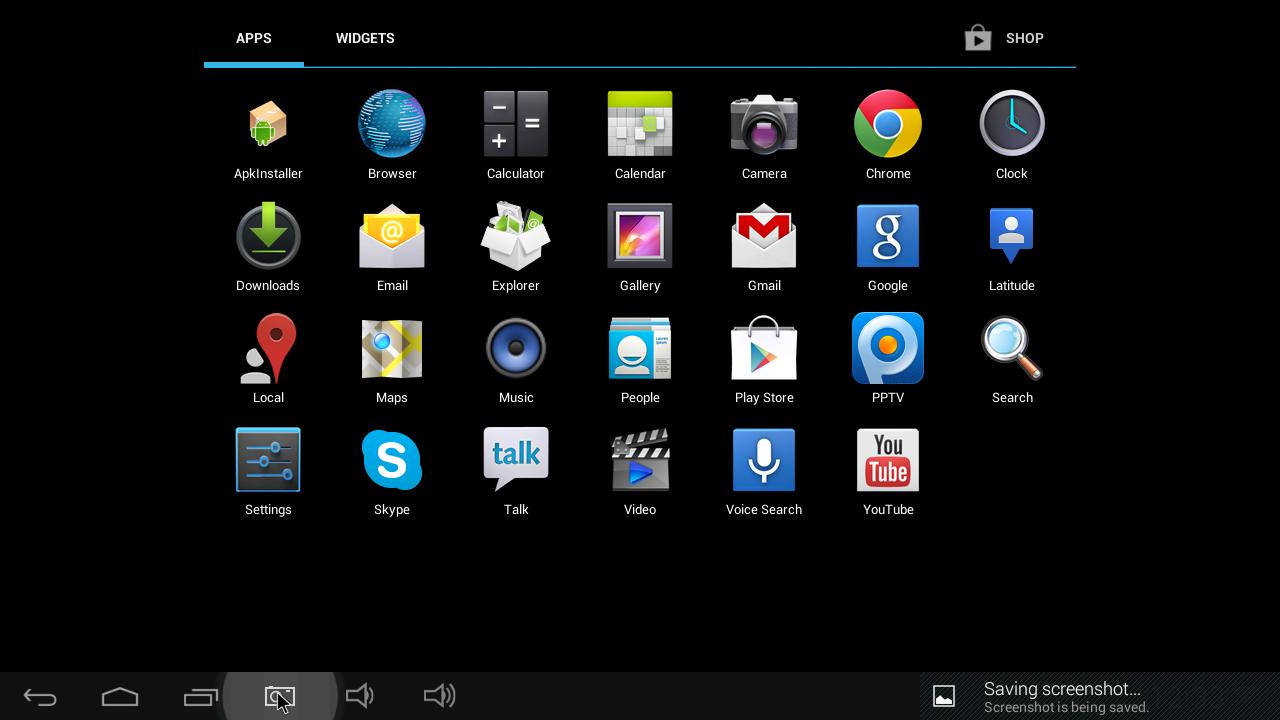
Task: Tap the Home navigation button
Action: (x=120, y=696)
